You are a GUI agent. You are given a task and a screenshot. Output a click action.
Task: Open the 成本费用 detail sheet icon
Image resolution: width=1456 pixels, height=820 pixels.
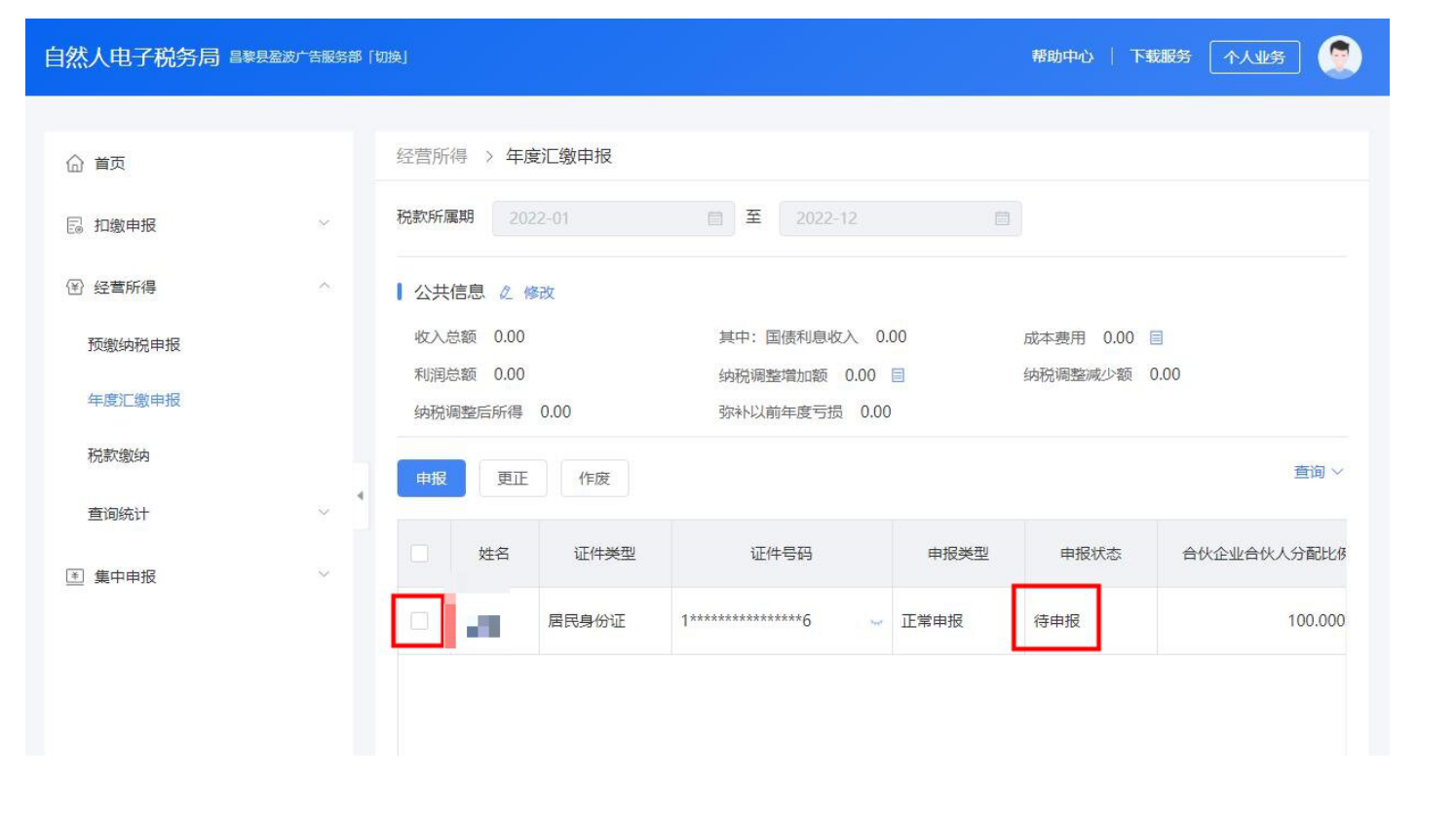tap(1156, 337)
